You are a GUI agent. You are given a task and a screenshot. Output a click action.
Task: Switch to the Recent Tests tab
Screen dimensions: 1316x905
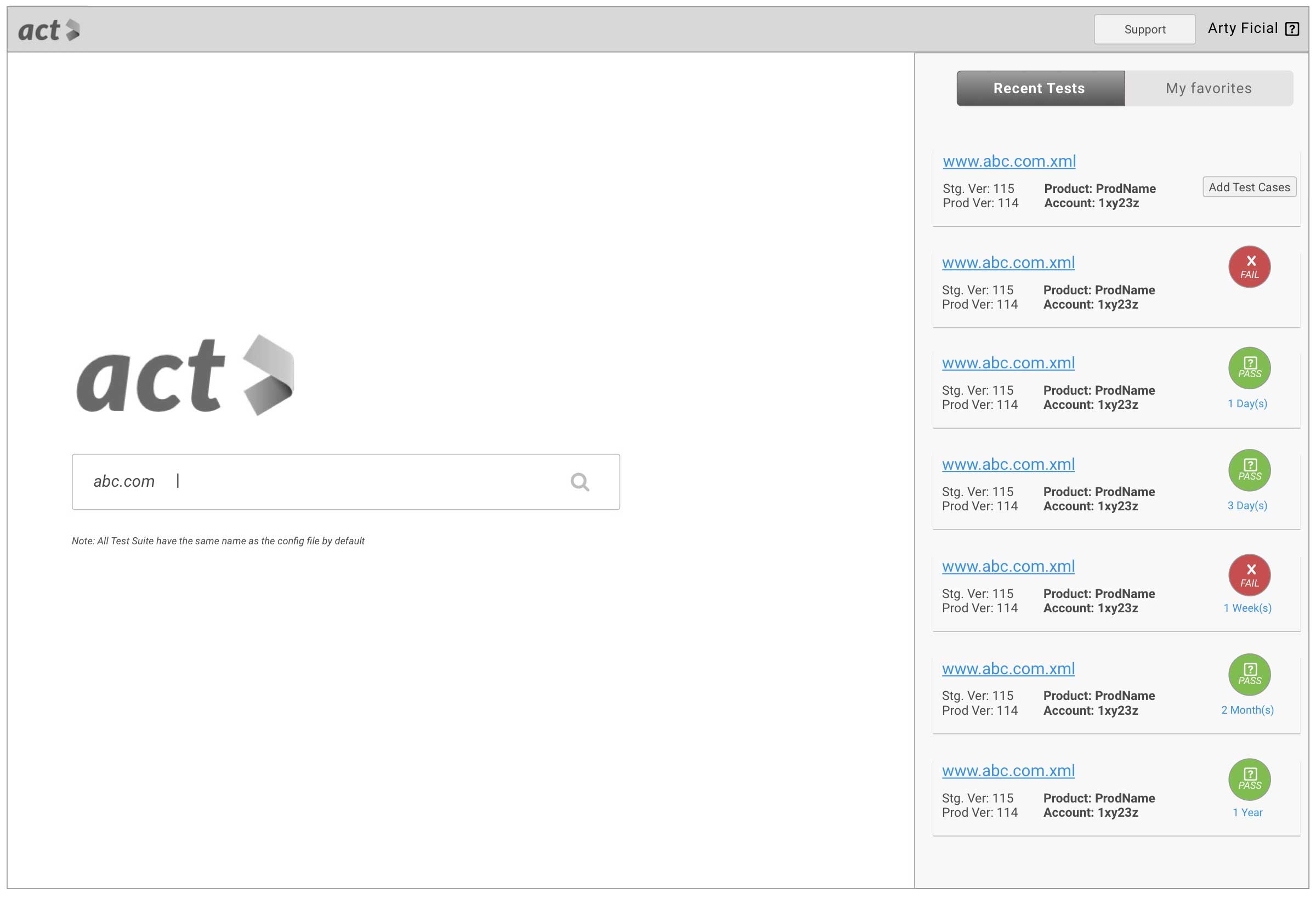click(1040, 88)
